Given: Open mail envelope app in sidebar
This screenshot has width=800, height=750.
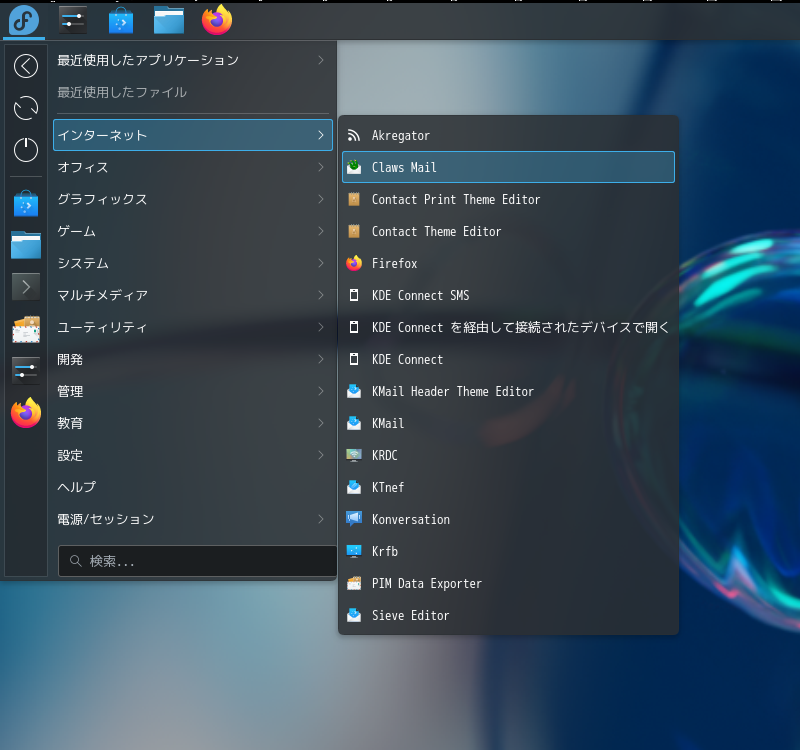Looking at the screenshot, I should (26, 329).
